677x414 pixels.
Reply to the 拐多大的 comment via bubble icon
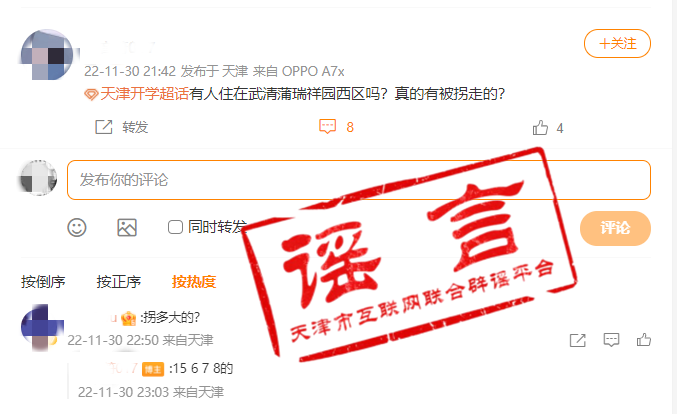[611, 340]
